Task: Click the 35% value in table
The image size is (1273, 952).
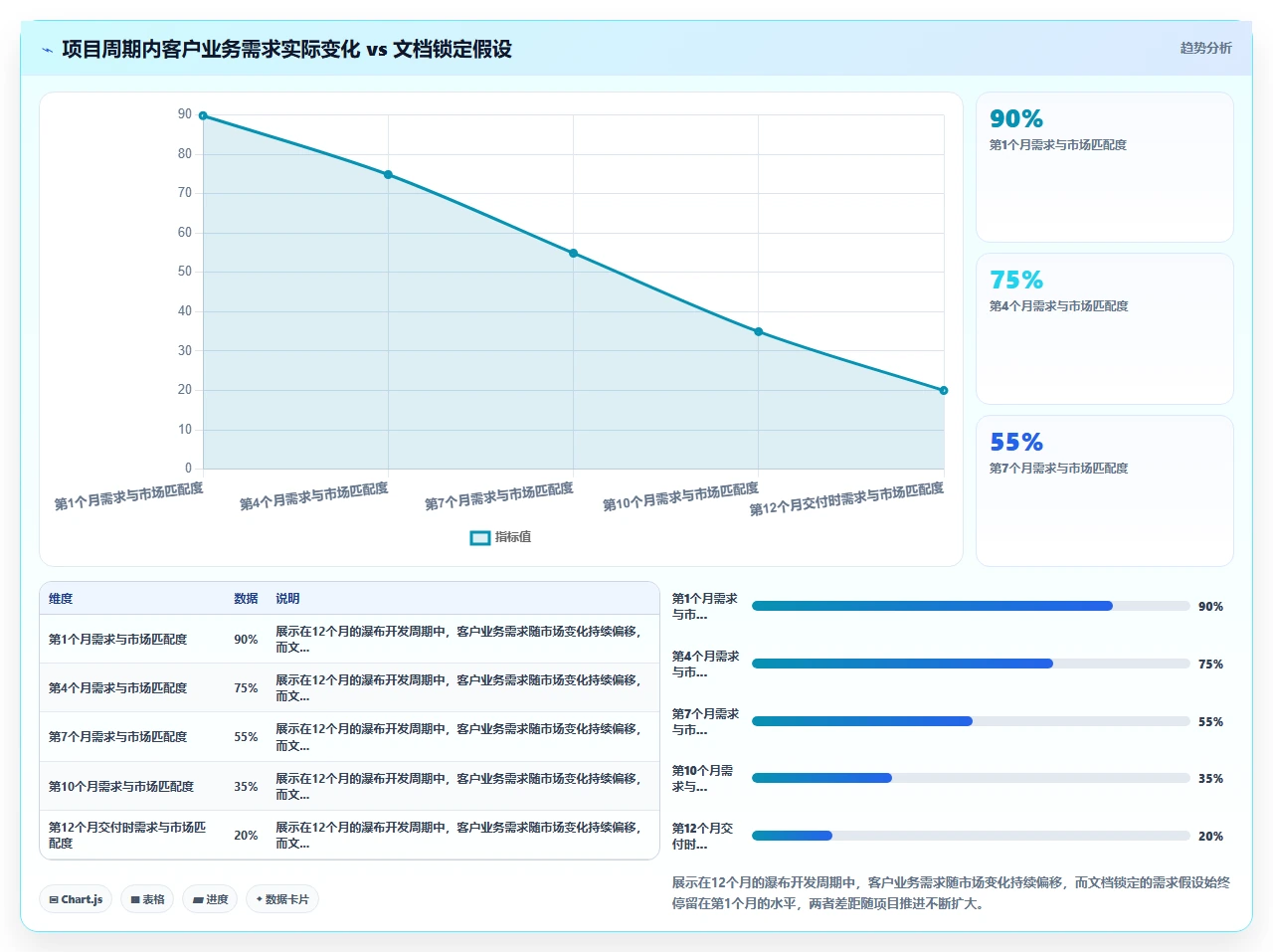Action: (x=246, y=787)
